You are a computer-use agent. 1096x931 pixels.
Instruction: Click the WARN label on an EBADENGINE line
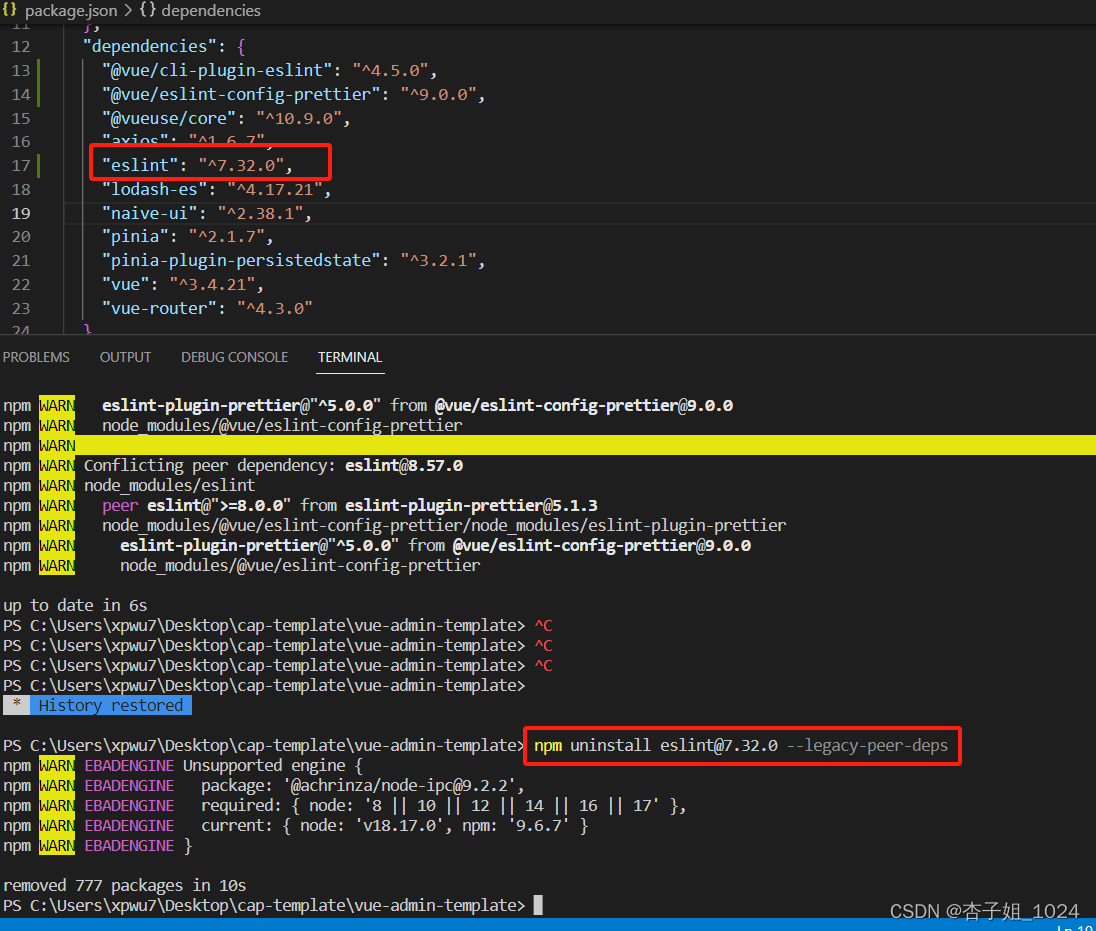click(57, 765)
